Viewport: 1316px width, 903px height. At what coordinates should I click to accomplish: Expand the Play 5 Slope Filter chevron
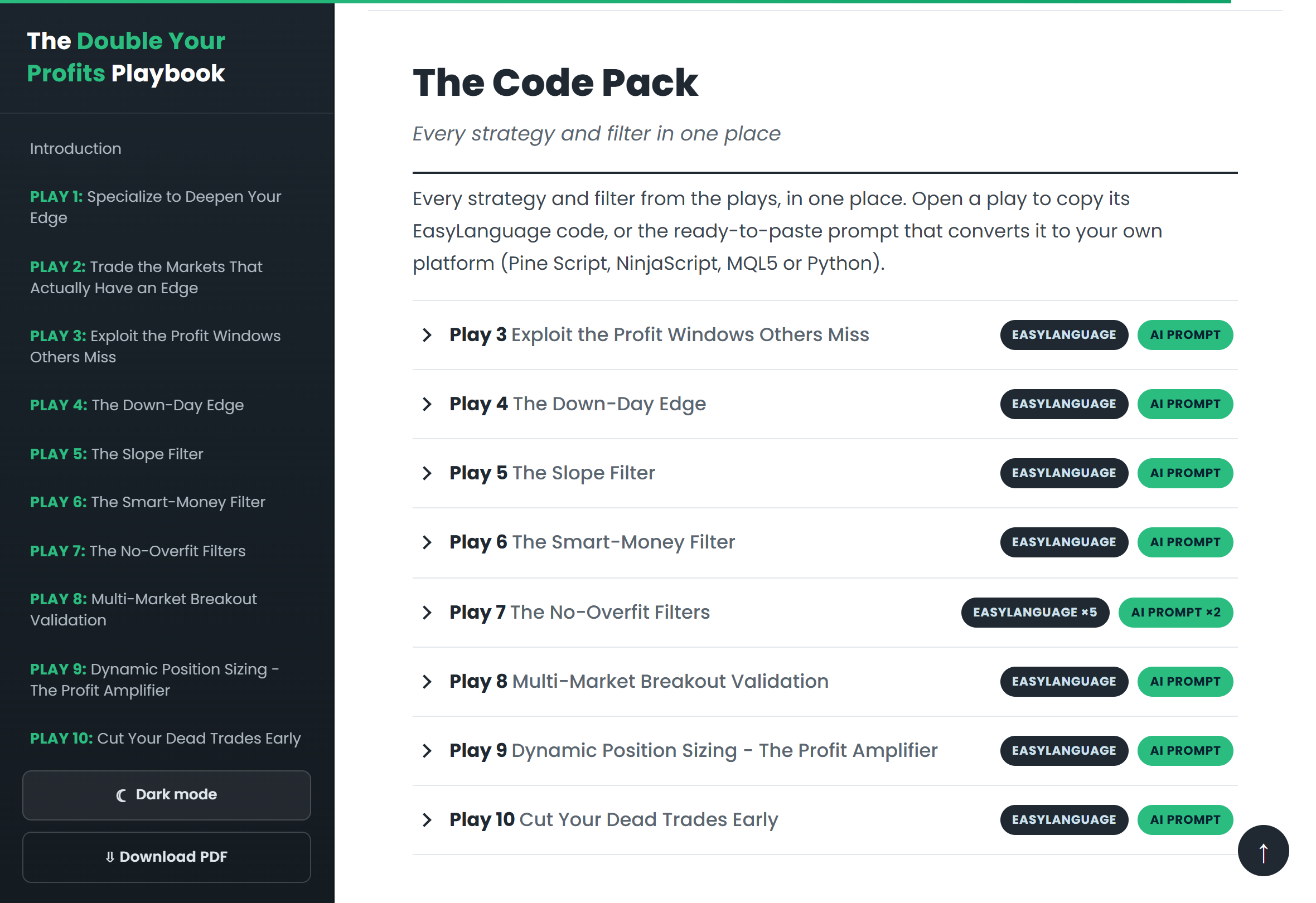pos(427,473)
